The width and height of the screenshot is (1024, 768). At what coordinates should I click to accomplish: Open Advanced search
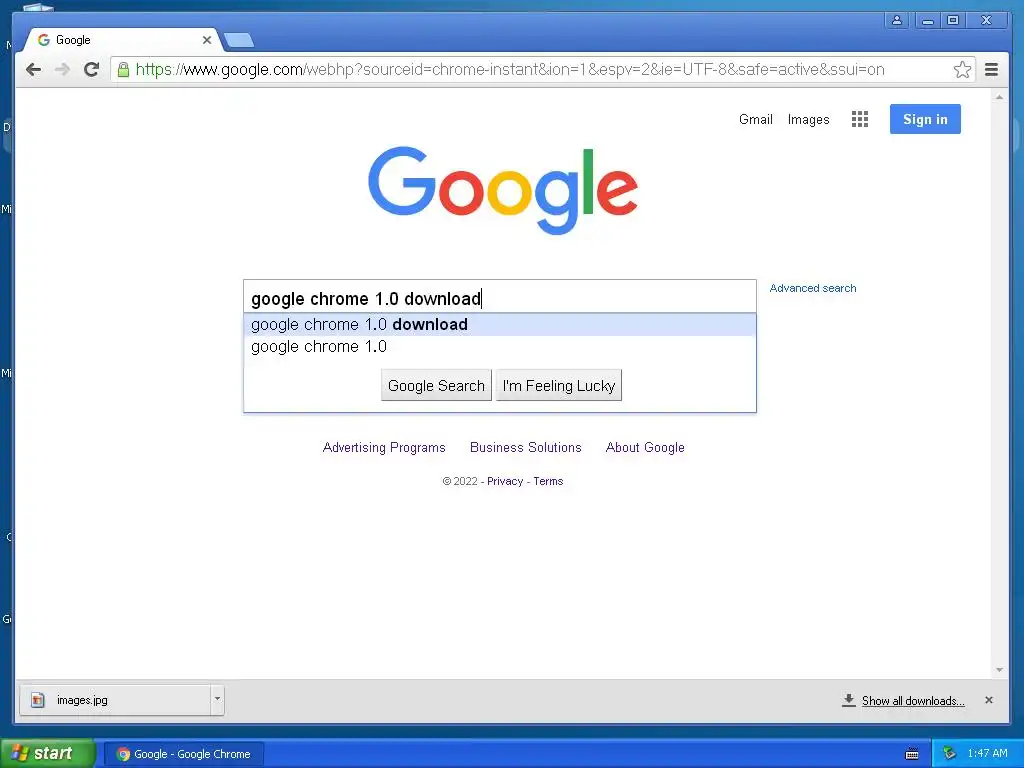pos(812,288)
